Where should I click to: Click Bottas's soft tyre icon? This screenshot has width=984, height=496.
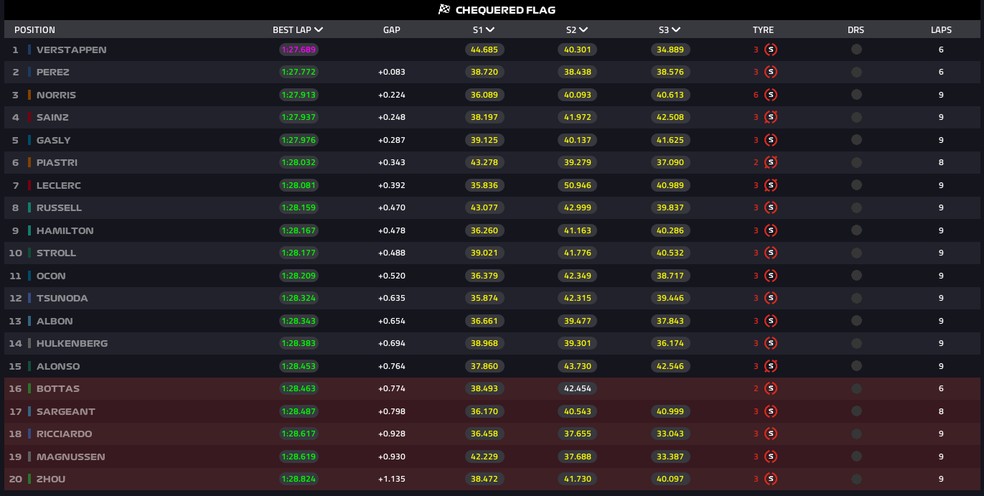771,389
